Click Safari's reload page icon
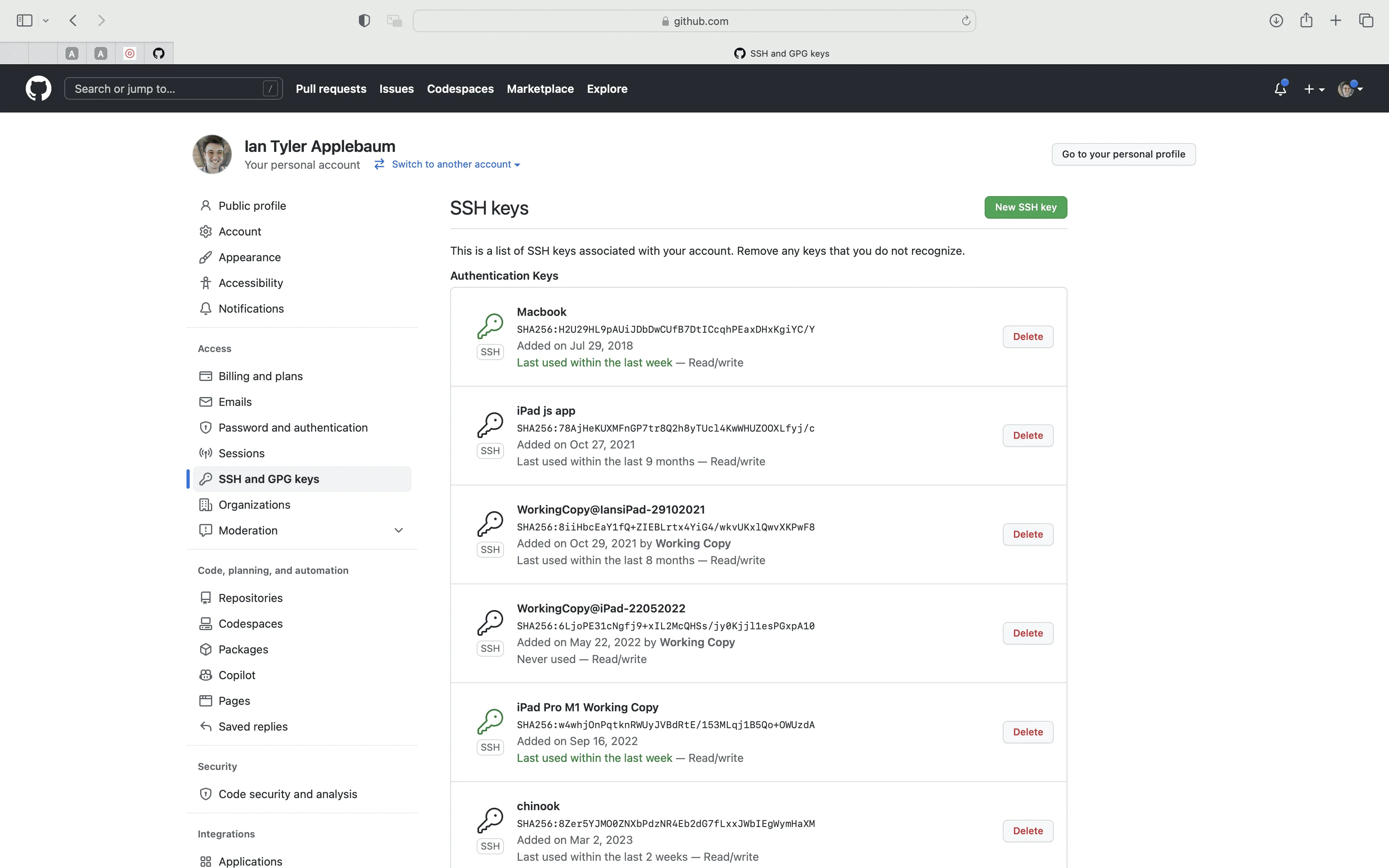 click(x=966, y=21)
